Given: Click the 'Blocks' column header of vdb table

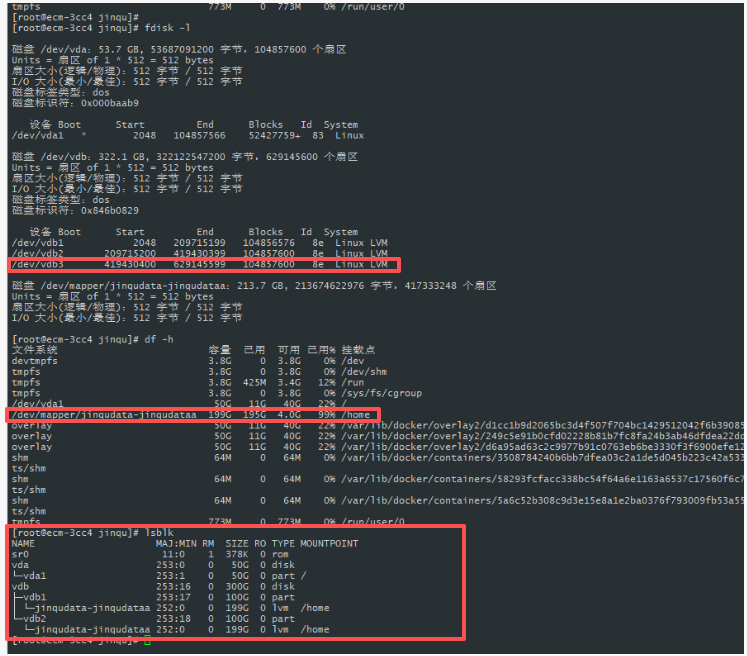Looking at the screenshot, I should click(265, 232).
